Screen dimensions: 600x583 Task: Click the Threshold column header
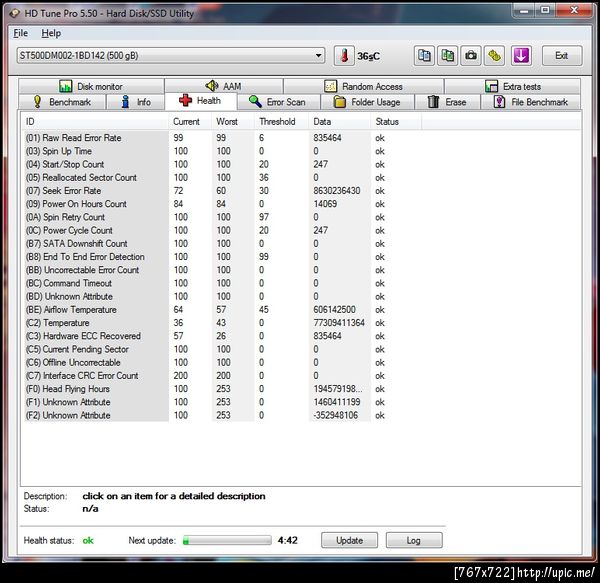tap(282, 122)
